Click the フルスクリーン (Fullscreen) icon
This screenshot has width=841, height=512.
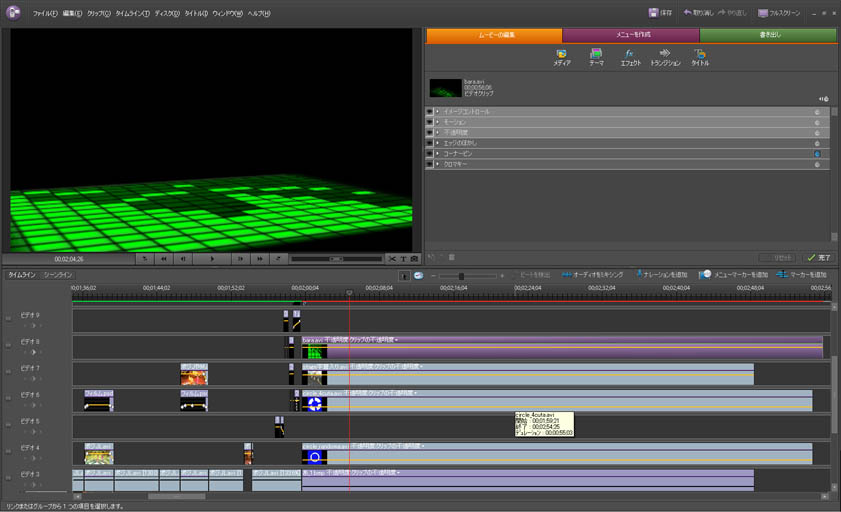coord(763,13)
